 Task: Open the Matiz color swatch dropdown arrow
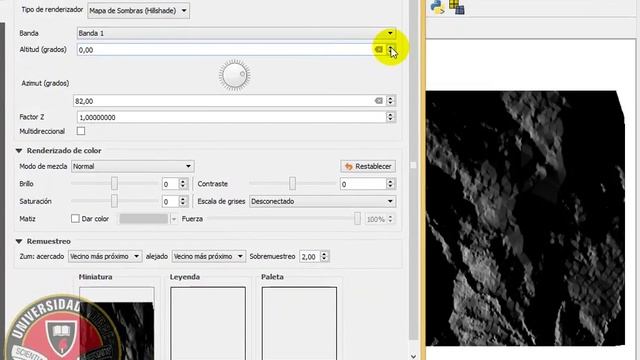[174, 219]
